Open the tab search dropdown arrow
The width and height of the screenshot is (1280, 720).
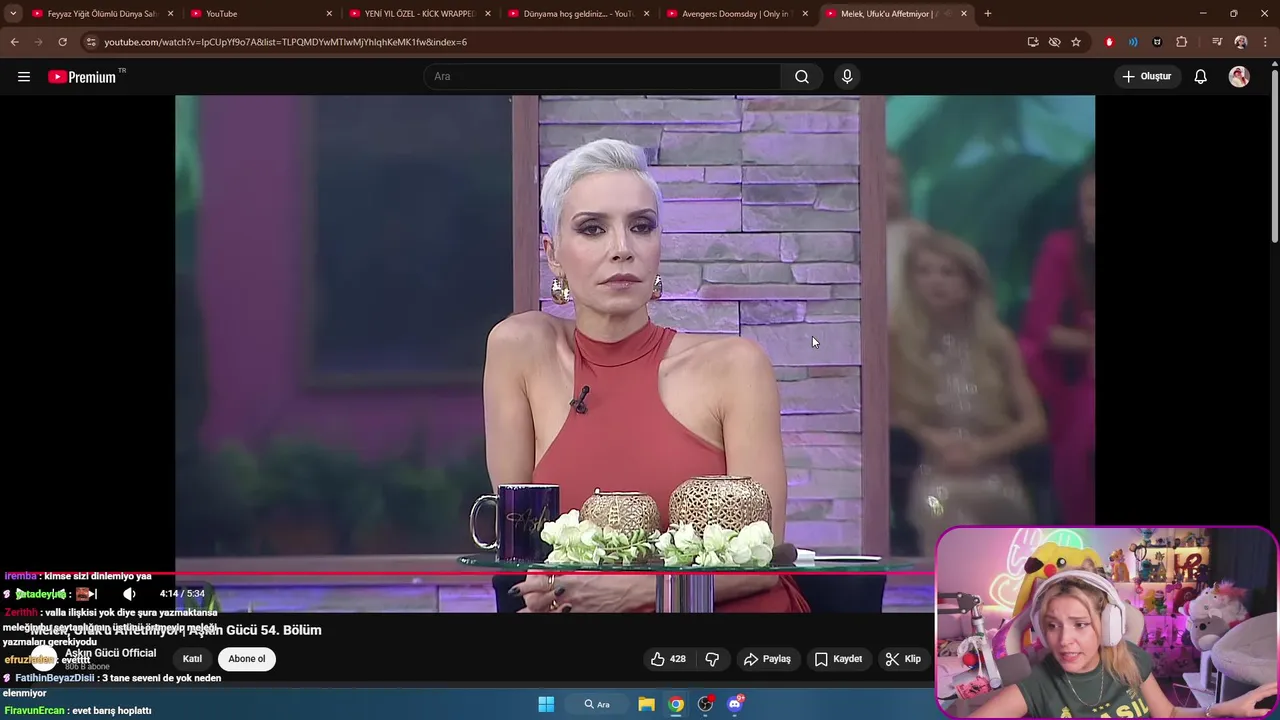tap(13, 14)
